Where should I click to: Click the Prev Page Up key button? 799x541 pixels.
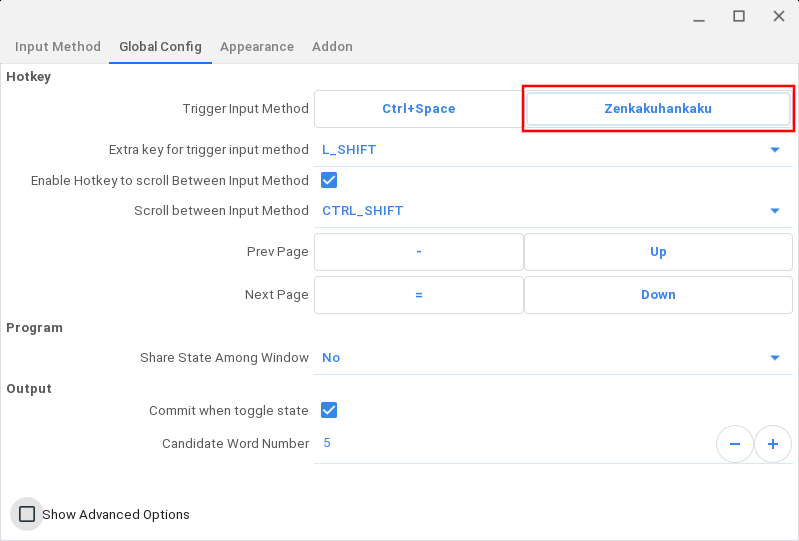658,252
